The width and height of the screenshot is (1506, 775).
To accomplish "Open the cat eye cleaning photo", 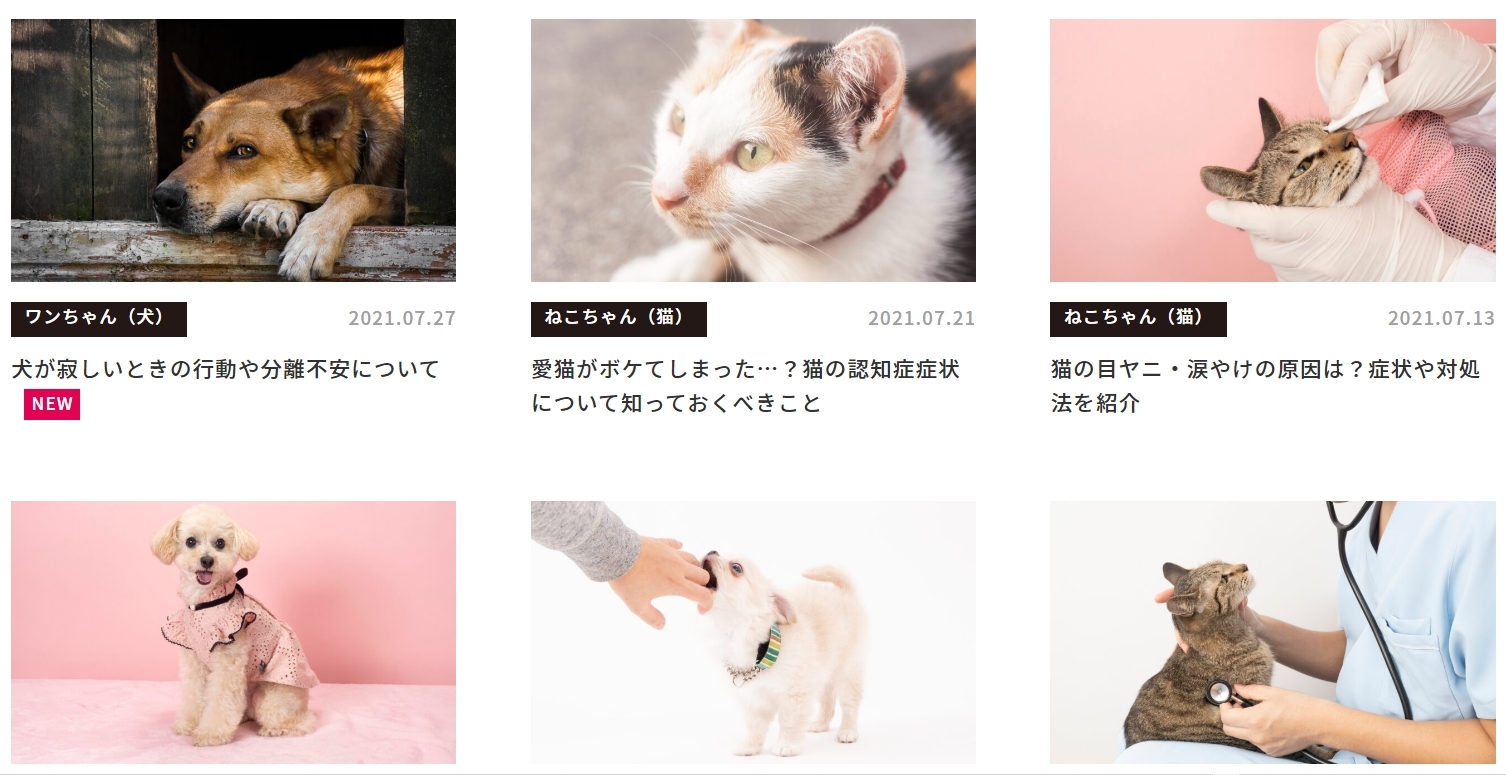I will (x=1273, y=150).
